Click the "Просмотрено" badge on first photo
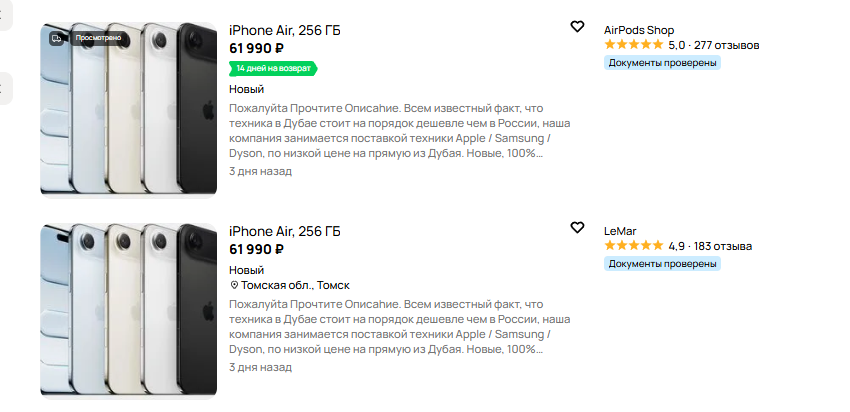 98,38
